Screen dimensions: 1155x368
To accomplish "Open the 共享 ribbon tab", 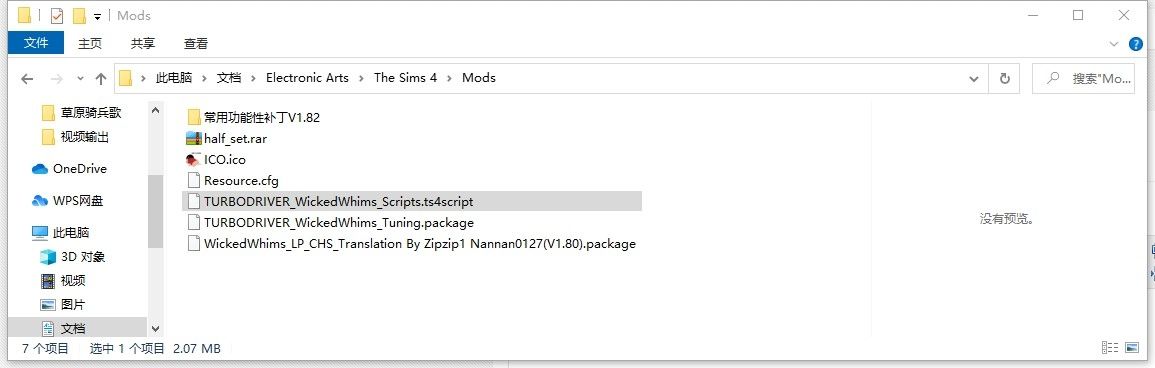I will (x=143, y=43).
